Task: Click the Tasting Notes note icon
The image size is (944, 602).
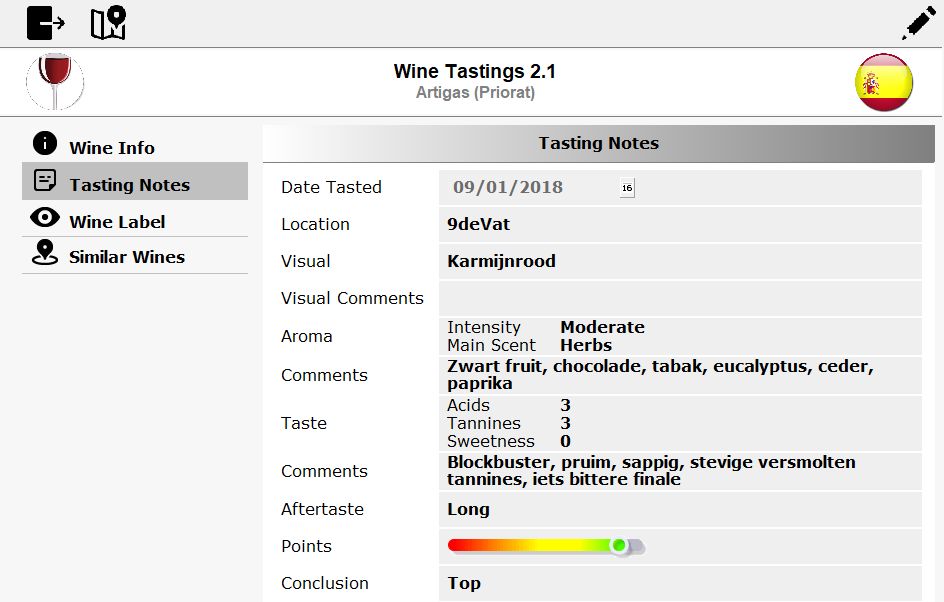Action: click(45, 180)
